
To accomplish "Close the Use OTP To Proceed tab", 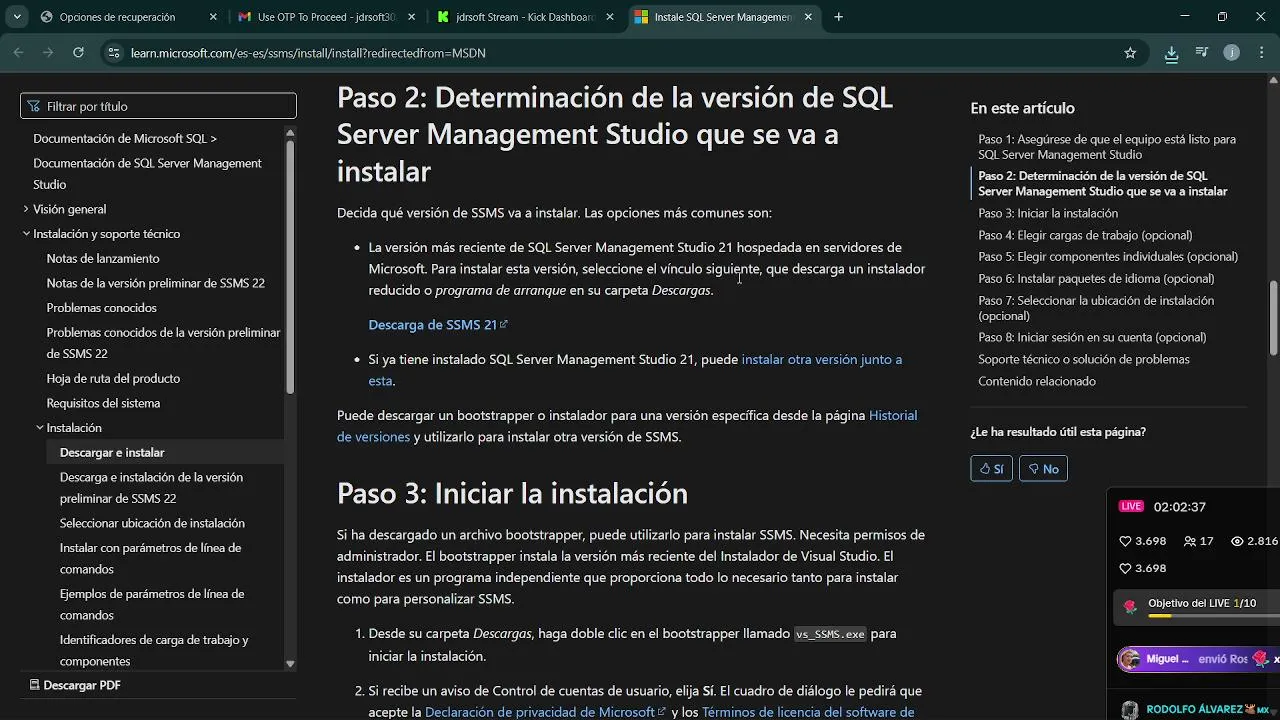I will pos(412,17).
